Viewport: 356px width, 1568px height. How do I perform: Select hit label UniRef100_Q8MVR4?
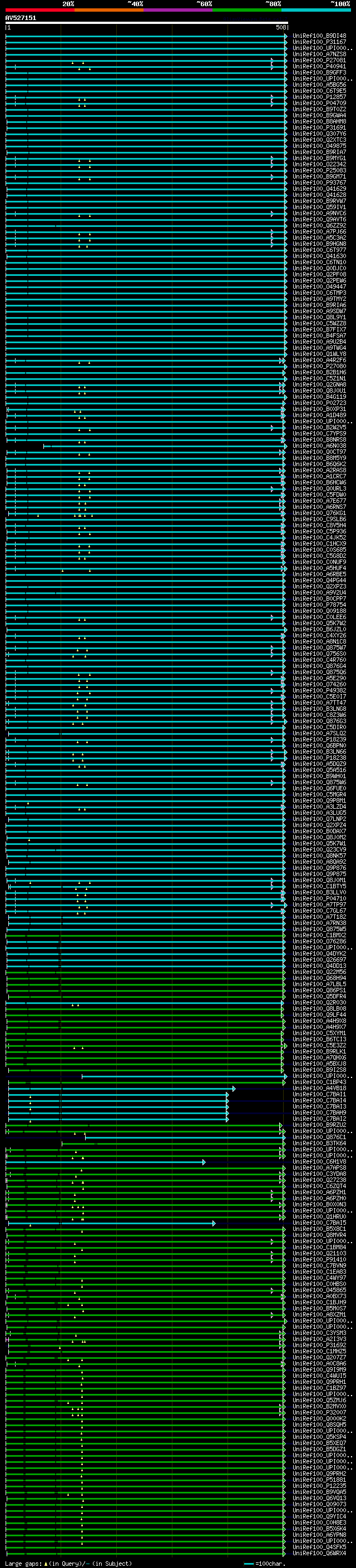point(319,1235)
